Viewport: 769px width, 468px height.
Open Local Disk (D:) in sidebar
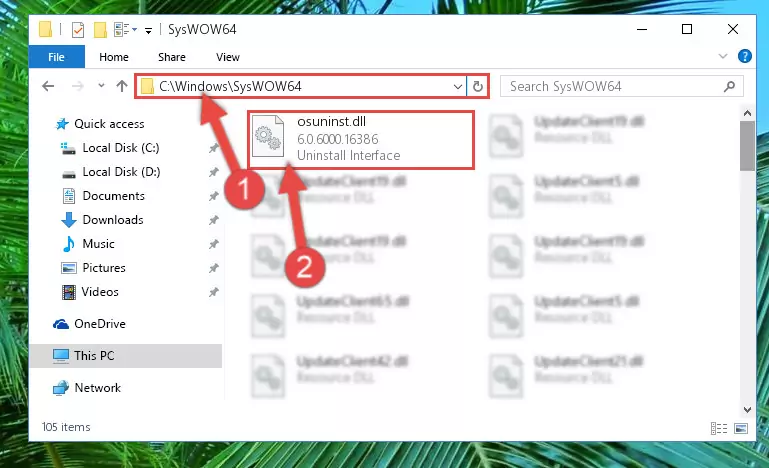click(x=121, y=172)
